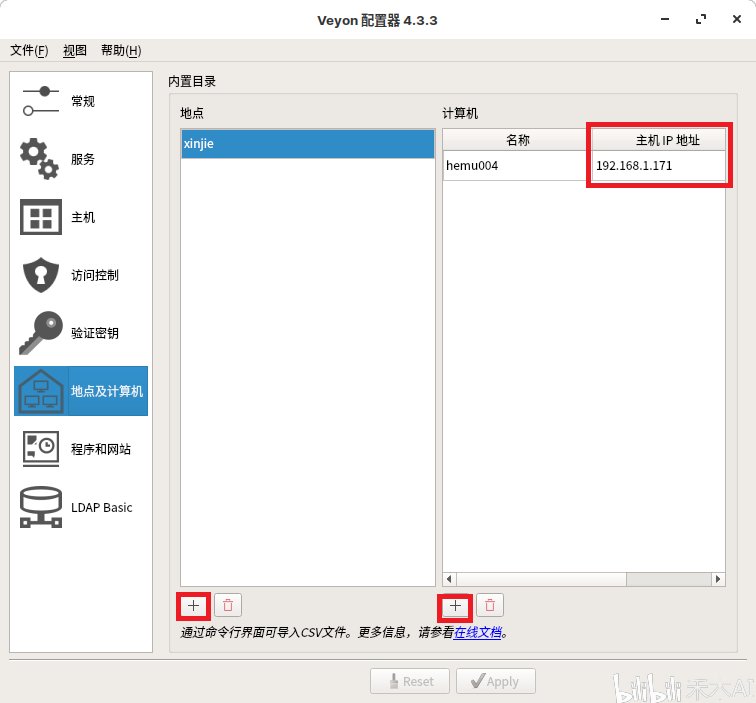
Task: Add a new computer with plus button
Action: [455, 606]
